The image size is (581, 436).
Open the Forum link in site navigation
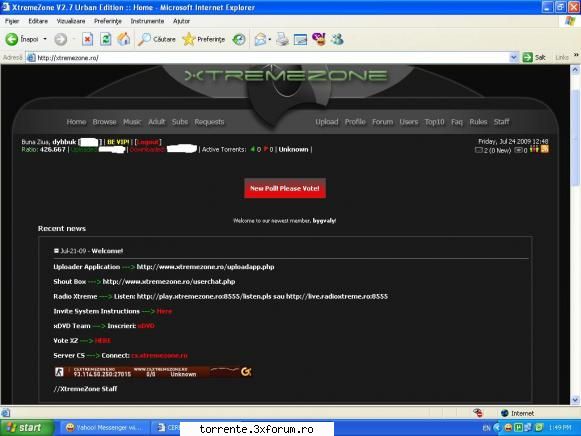pyautogui.click(x=382, y=122)
